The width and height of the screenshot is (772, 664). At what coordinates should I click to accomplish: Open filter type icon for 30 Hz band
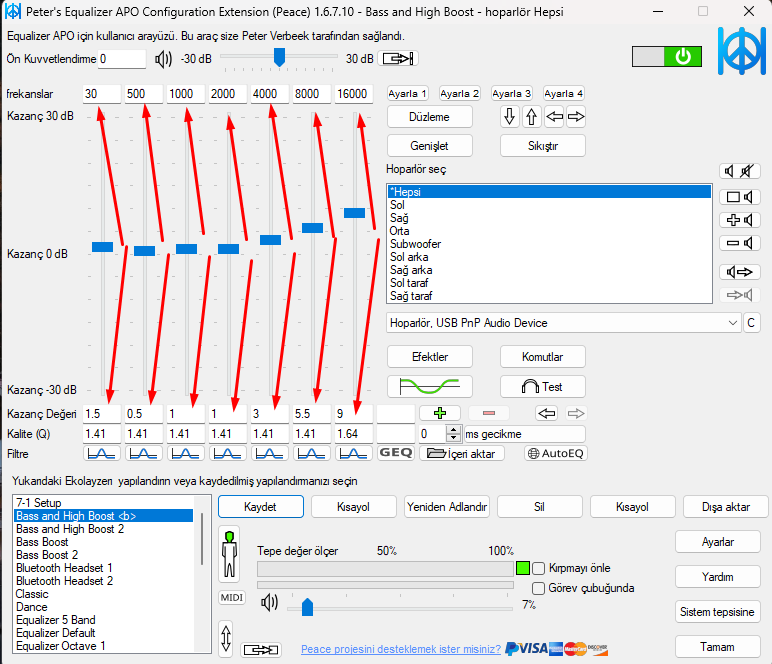coord(101,453)
